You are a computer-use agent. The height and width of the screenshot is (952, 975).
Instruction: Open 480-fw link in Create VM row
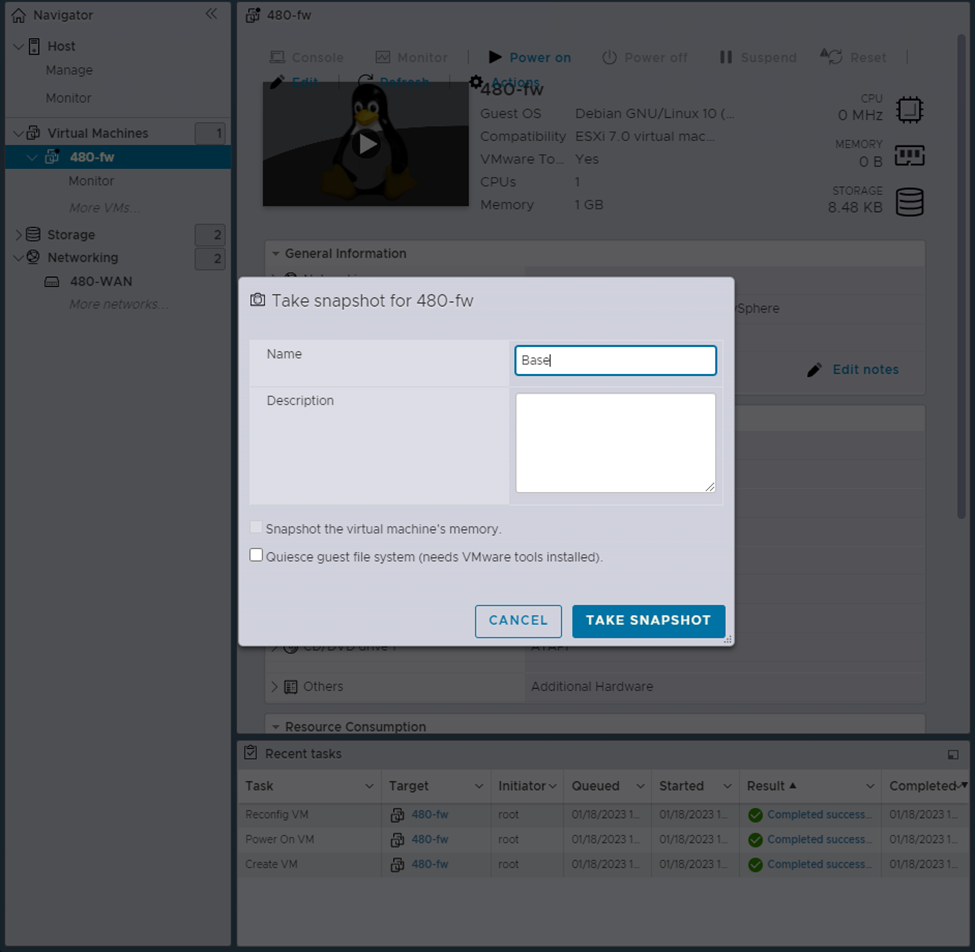(430, 864)
